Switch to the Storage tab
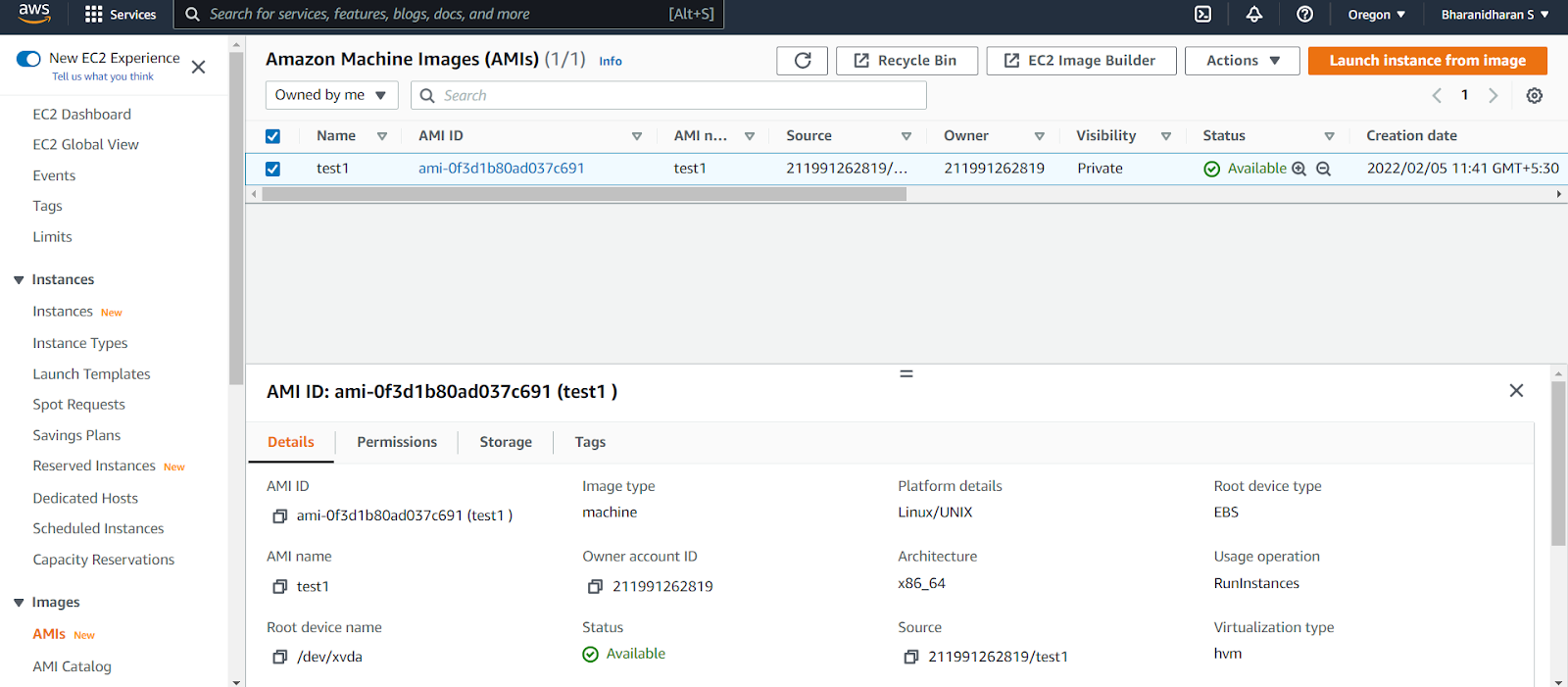The image size is (1568, 687). click(506, 442)
